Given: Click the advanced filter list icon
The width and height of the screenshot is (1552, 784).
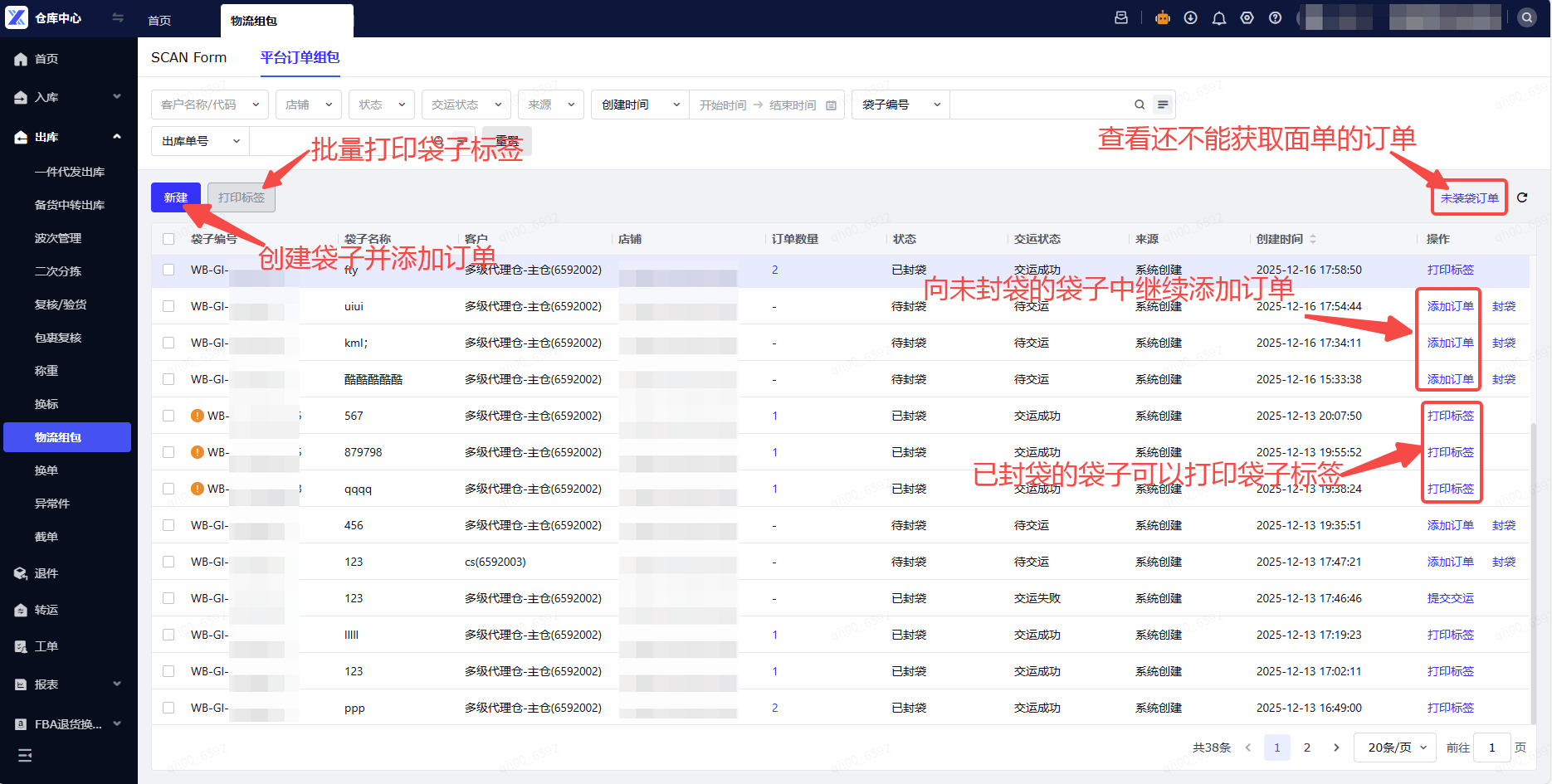Looking at the screenshot, I should (1163, 105).
